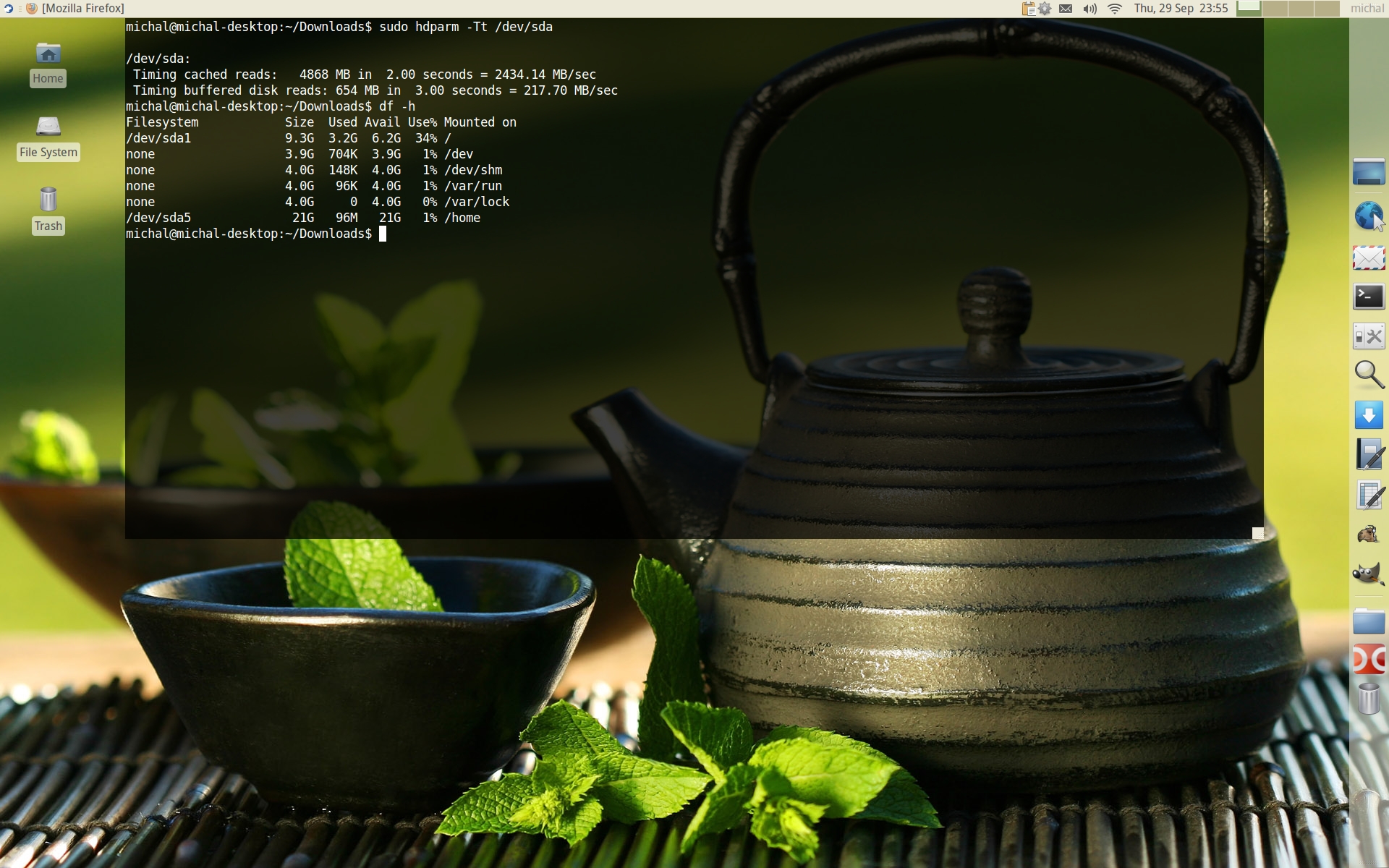Click the update notifier gear tray icon
The height and width of the screenshot is (868, 1389).
(x=1045, y=9)
